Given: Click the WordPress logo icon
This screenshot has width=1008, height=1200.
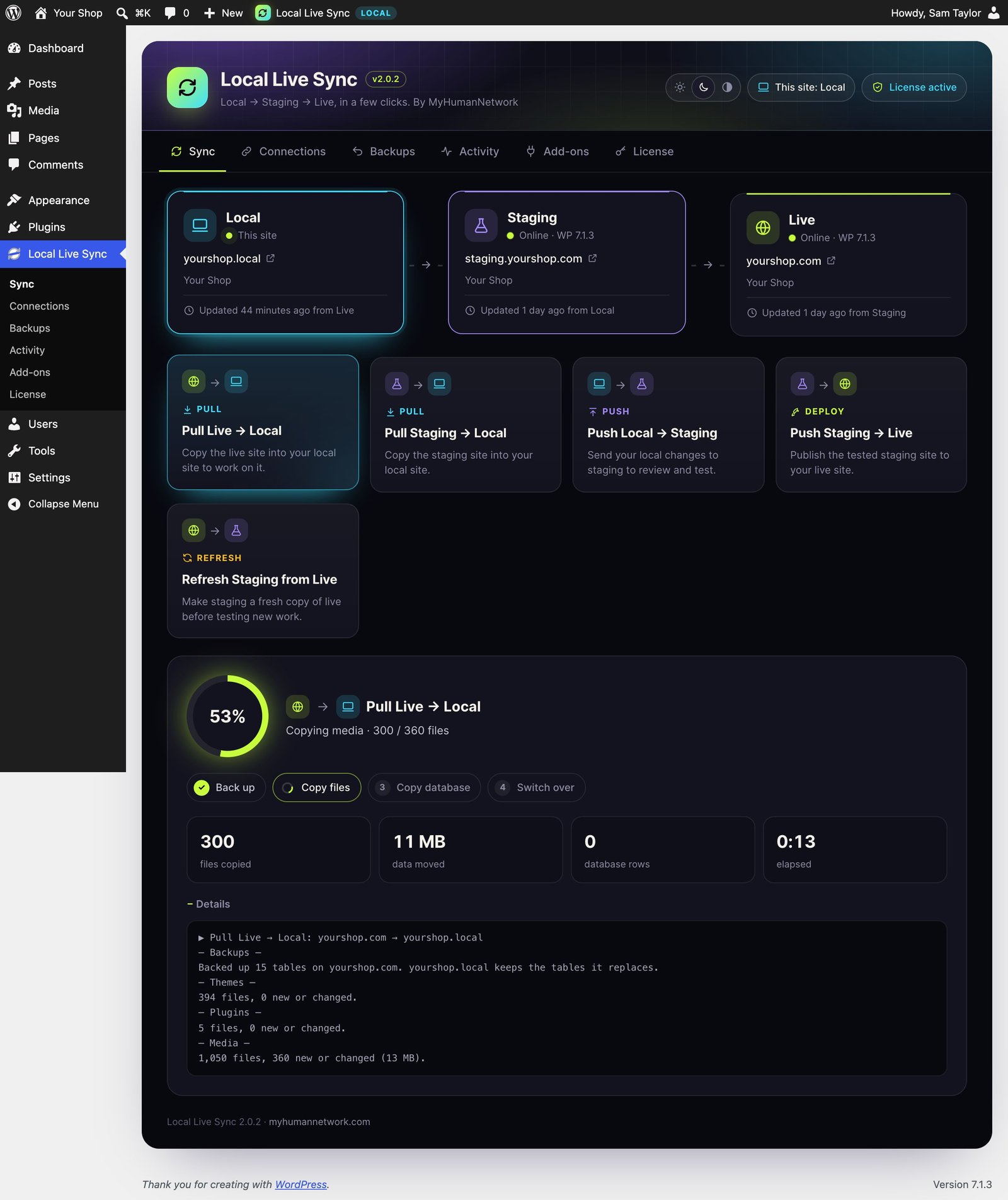Looking at the screenshot, I should coord(13,13).
